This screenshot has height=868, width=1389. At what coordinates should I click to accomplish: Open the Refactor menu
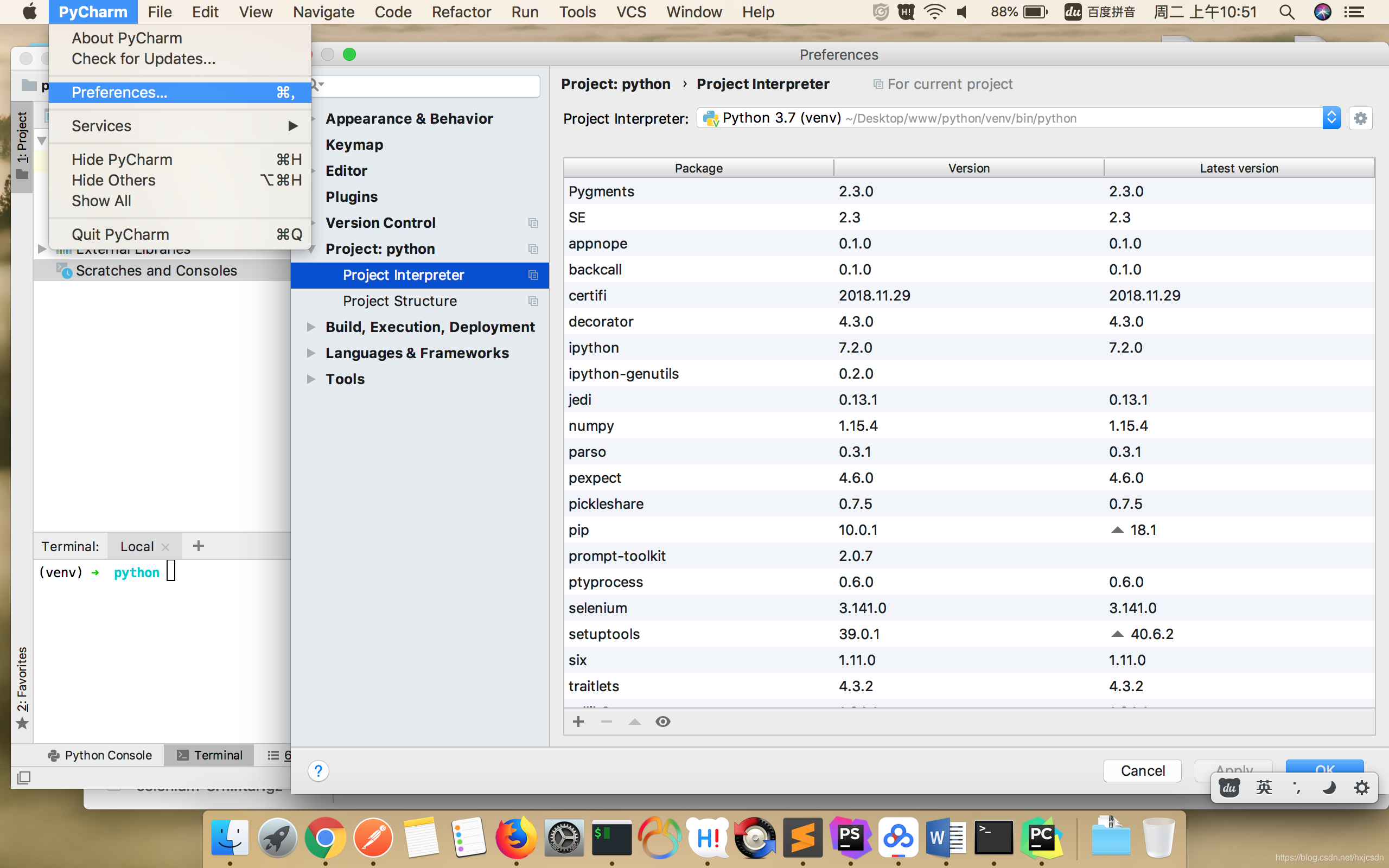tap(461, 12)
